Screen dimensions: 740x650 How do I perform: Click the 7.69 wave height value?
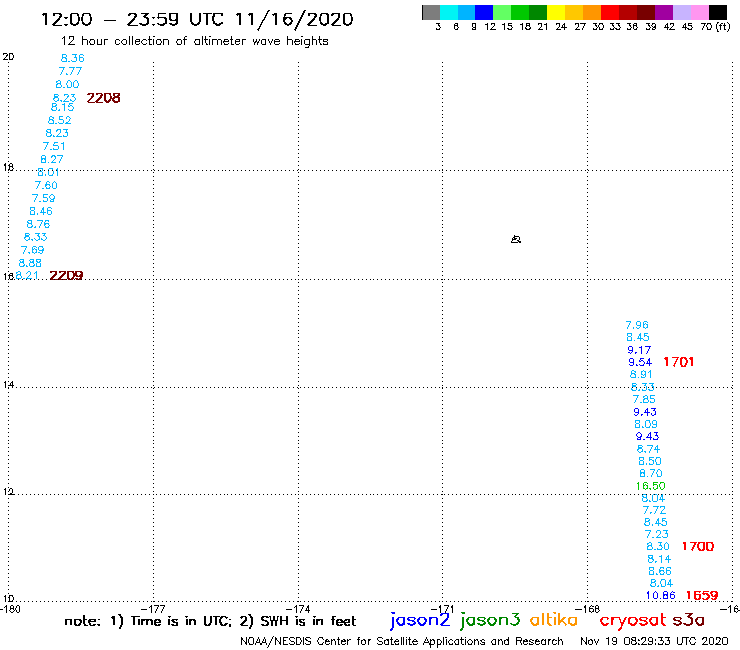33,250
